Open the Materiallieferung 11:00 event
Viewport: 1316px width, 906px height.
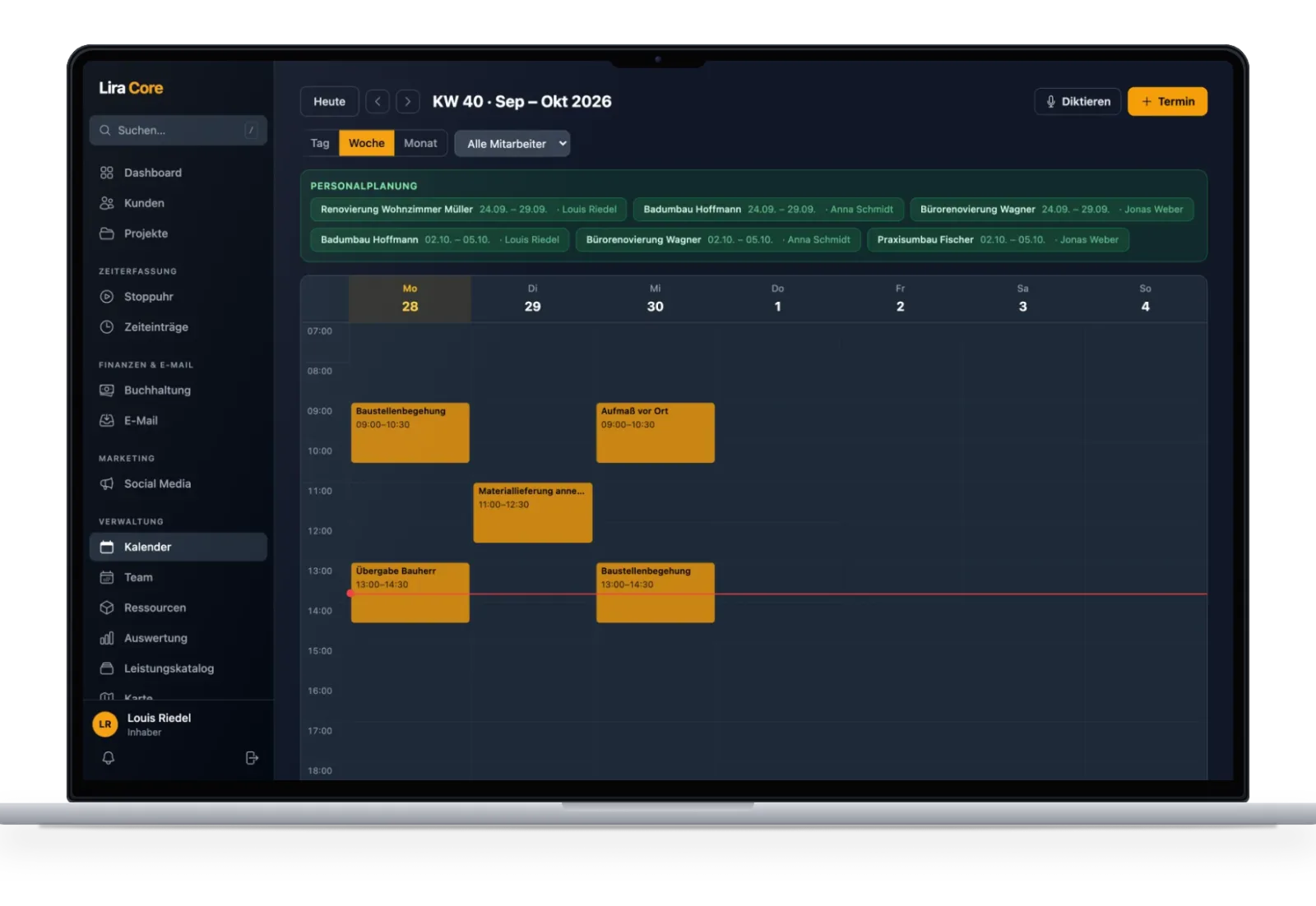click(x=533, y=512)
